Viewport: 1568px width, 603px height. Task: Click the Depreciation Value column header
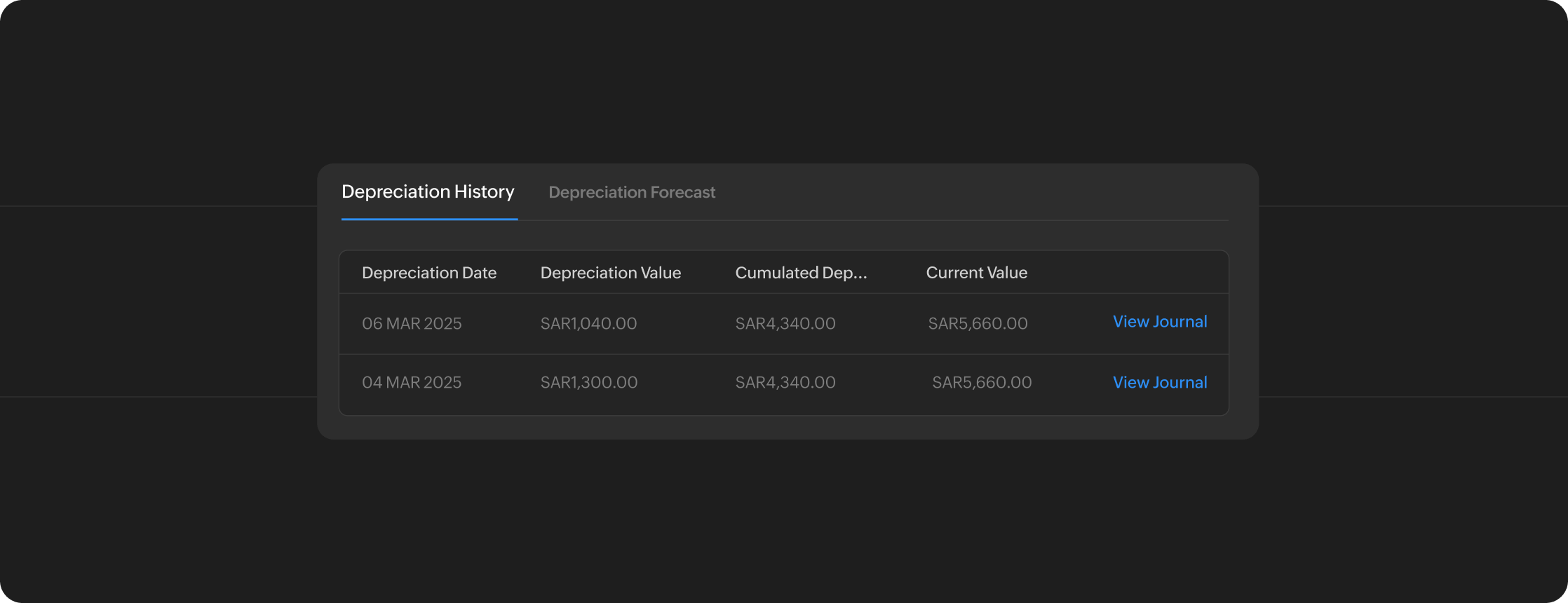[610, 273]
